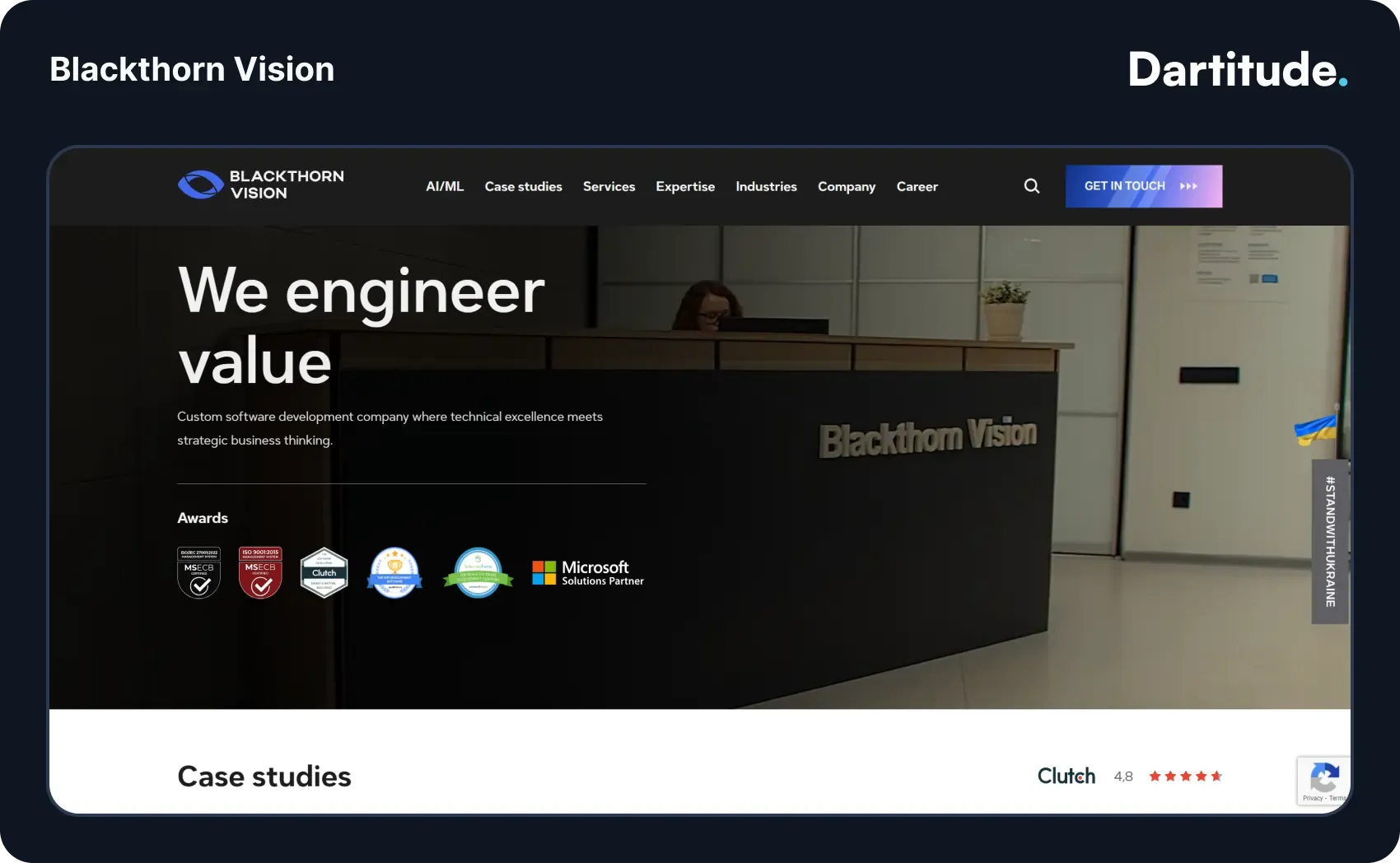
Task: Open the #STANDWITHUKRAINE side tab
Action: click(x=1329, y=541)
